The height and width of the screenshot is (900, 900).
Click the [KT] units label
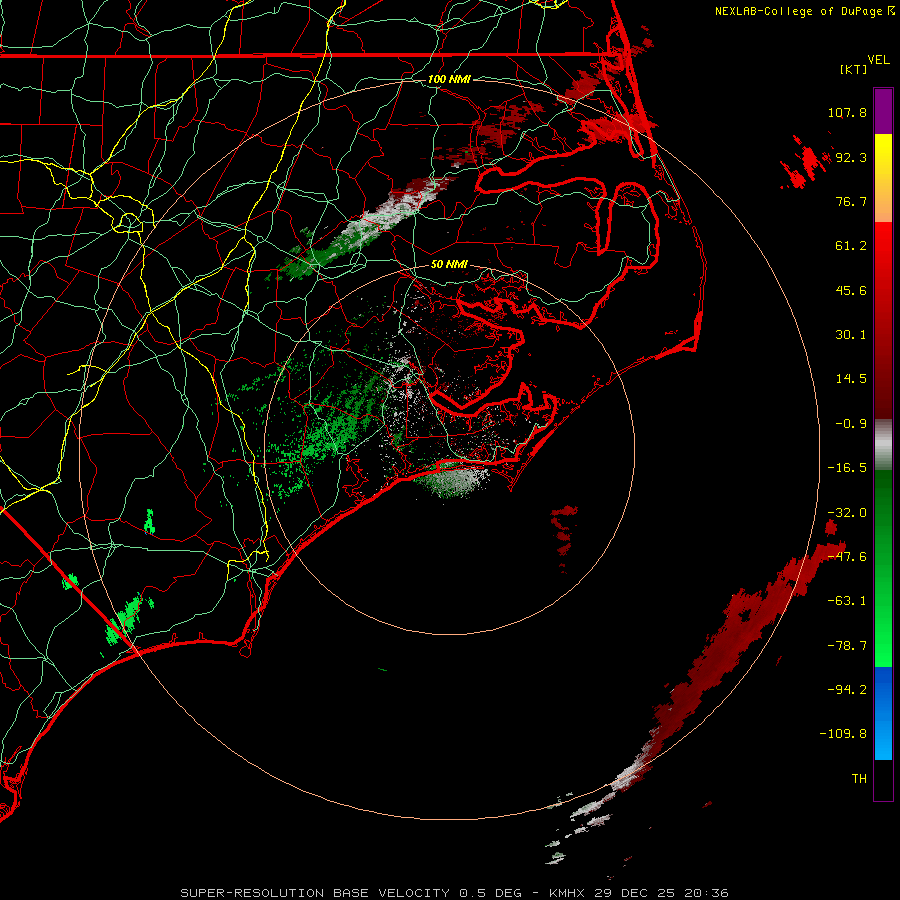click(853, 69)
